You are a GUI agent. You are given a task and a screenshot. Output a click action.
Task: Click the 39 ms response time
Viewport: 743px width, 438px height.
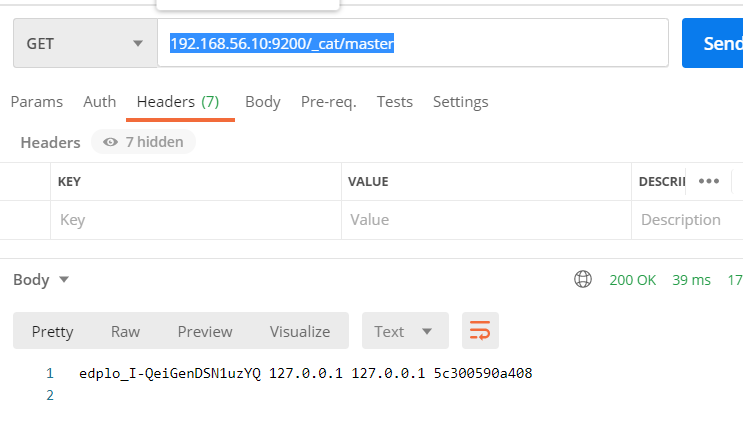pyautogui.click(x=691, y=280)
